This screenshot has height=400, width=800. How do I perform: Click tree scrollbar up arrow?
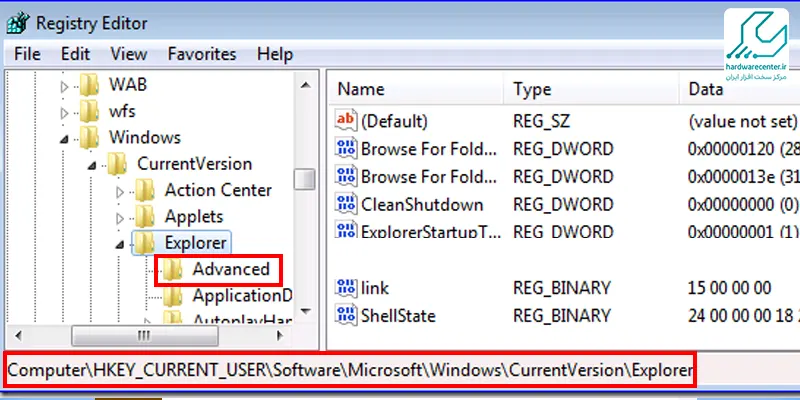pyautogui.click(x=305, y=85)
